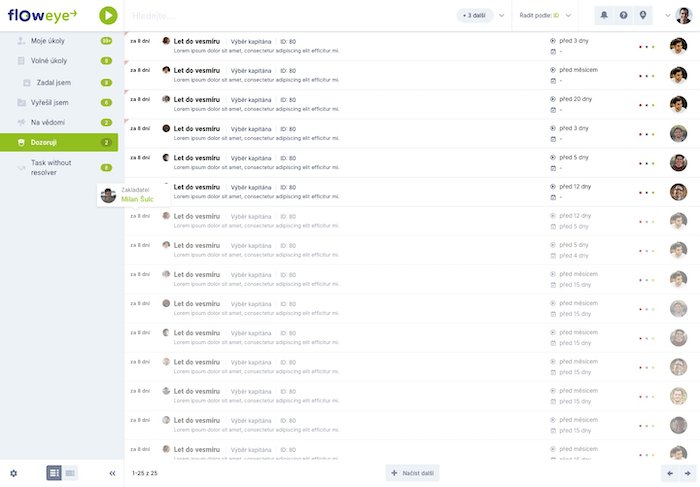Image resolution: width=700 pixels, height=487 pixels.
Task: Open settings gear in sidebar footer
Action: tap(14, 472)
